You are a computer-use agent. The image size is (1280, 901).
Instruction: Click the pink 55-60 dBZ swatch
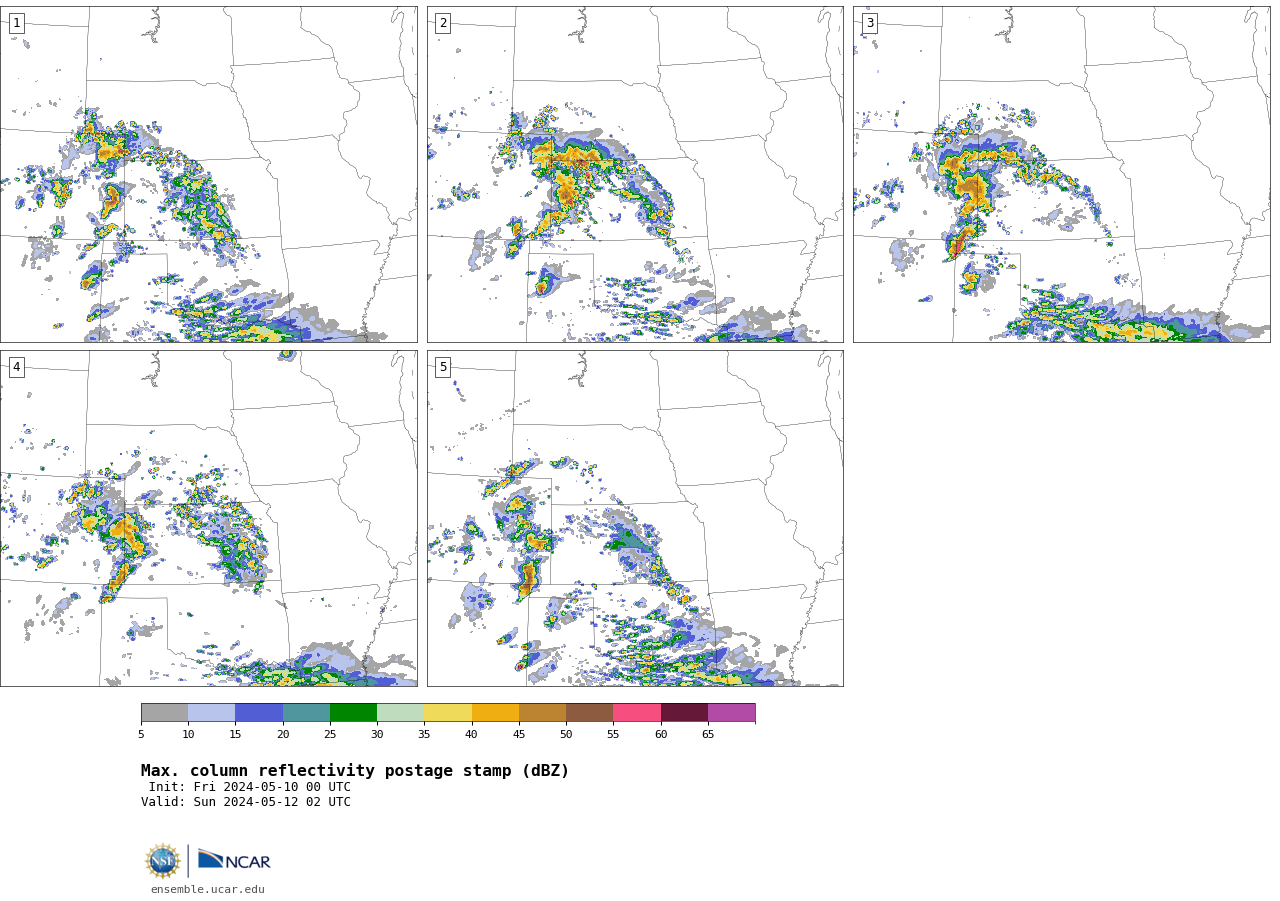pos(637,712)
